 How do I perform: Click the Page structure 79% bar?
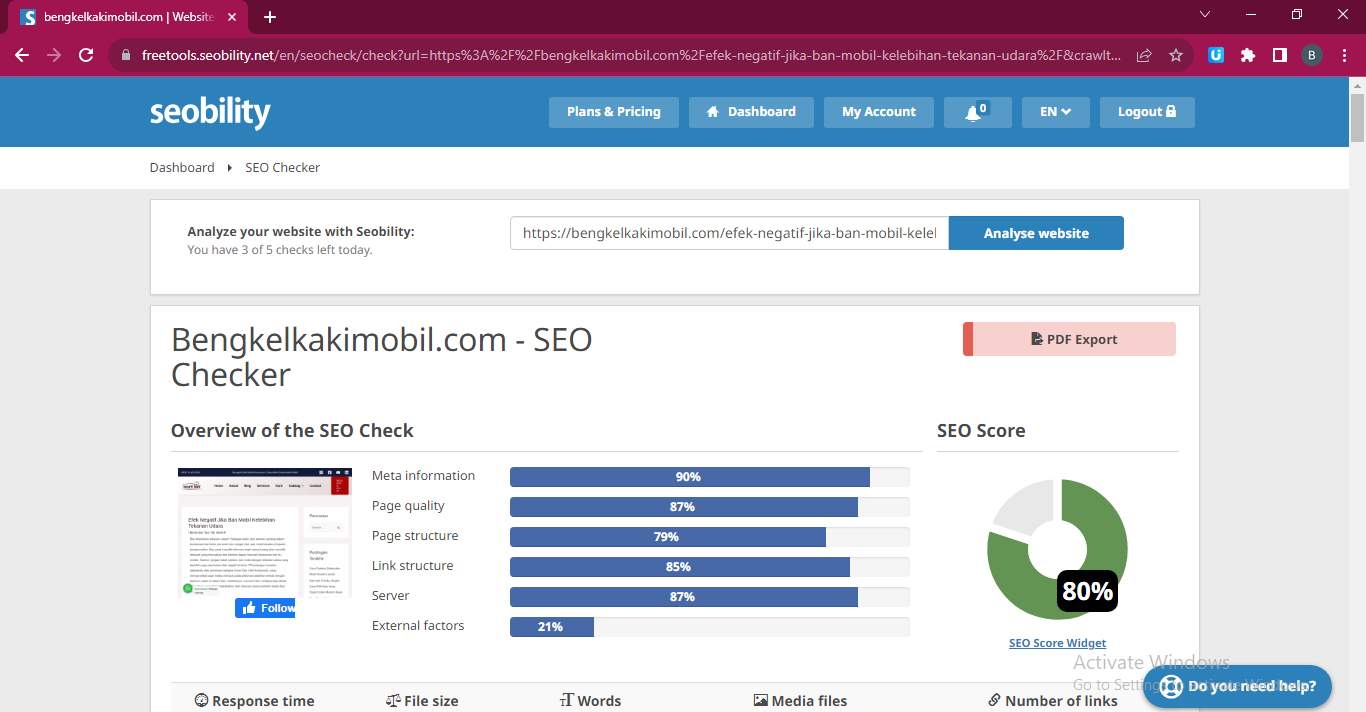tap(709, 537)
